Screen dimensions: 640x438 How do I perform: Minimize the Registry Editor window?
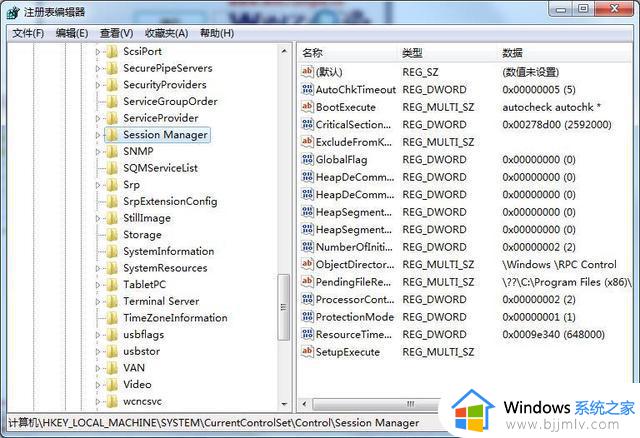click(561, 9)
